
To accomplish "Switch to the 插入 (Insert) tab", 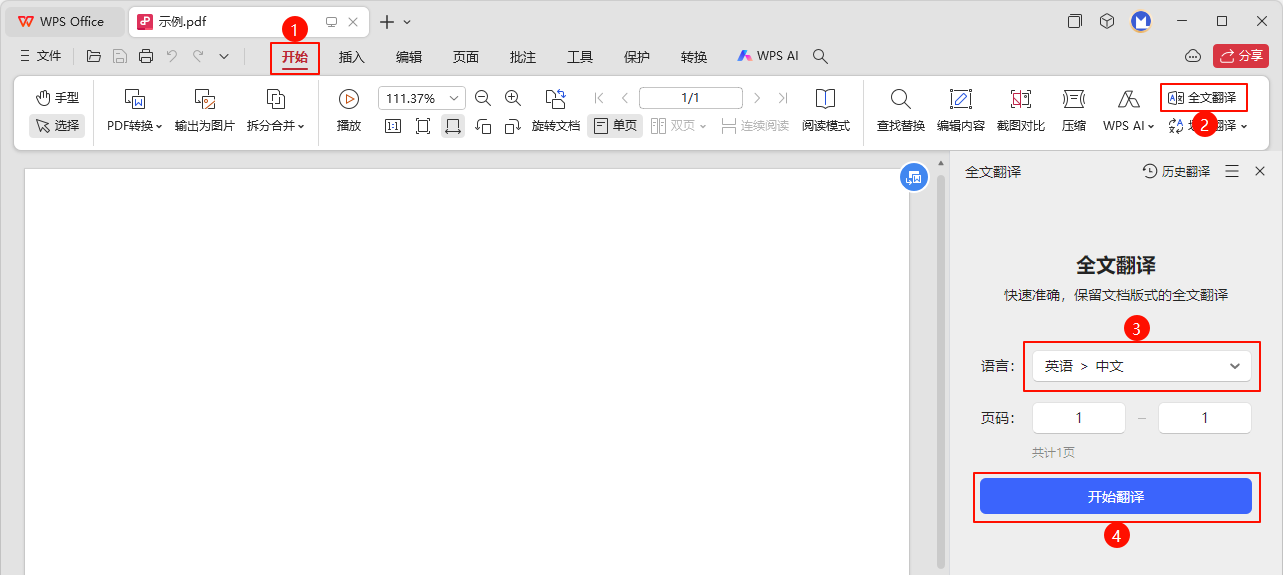I will point(352,57).
